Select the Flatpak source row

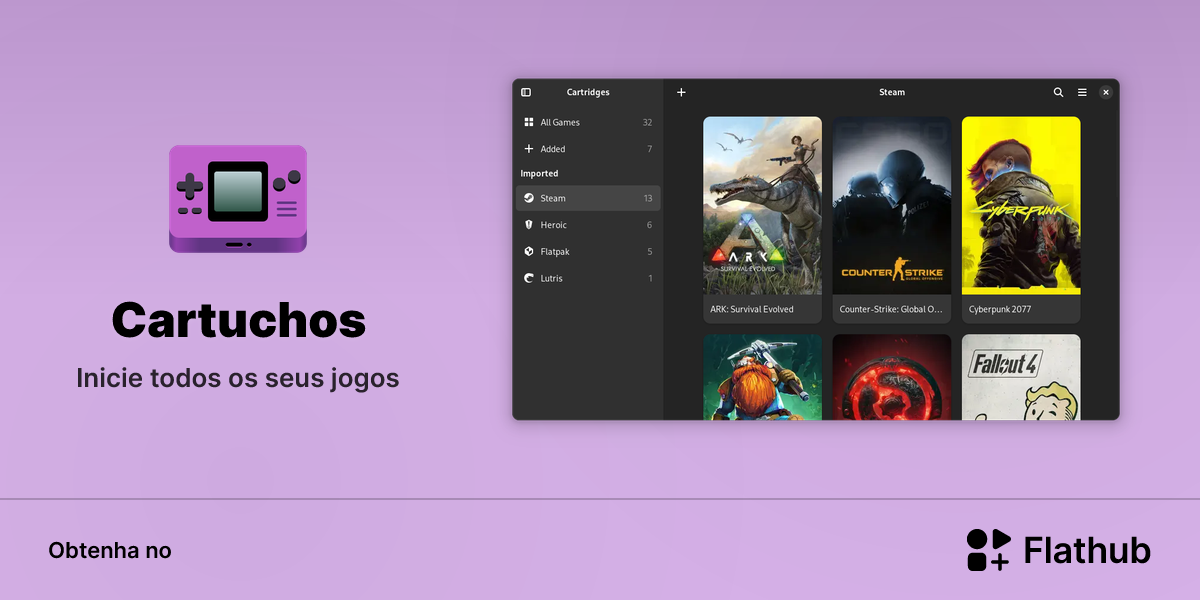coord(588,251)
